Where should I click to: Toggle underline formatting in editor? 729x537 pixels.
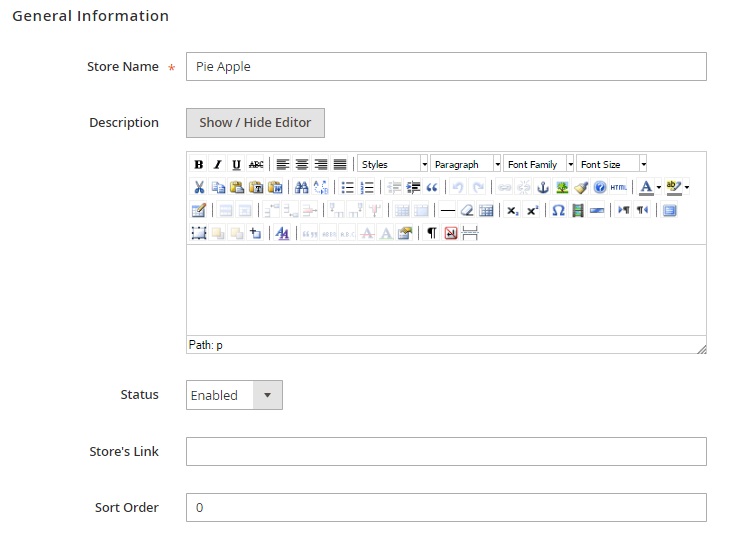[x=236, y=164]
